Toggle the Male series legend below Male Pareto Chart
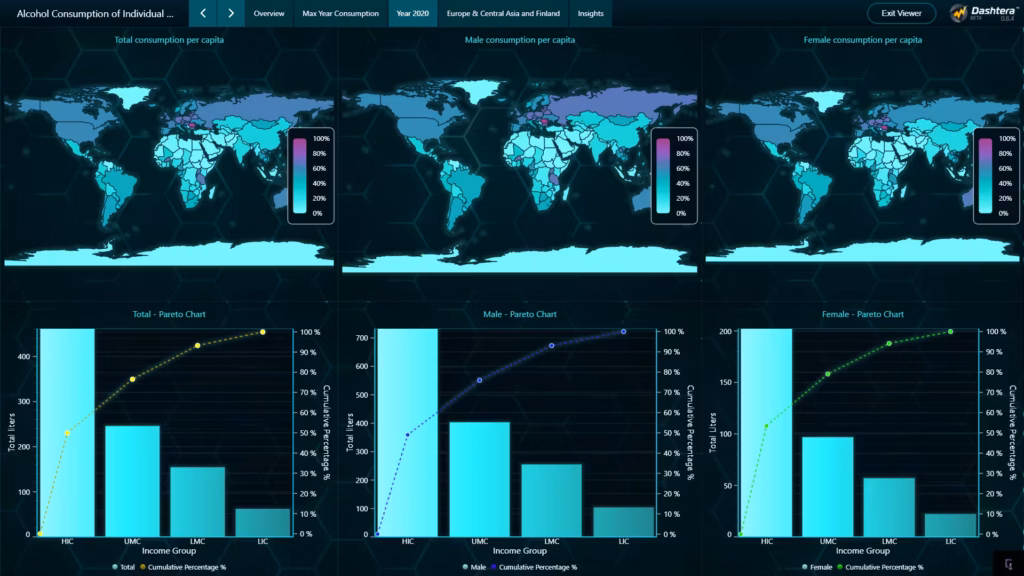This screenshot has width=1024, height=576. (476, 566)
